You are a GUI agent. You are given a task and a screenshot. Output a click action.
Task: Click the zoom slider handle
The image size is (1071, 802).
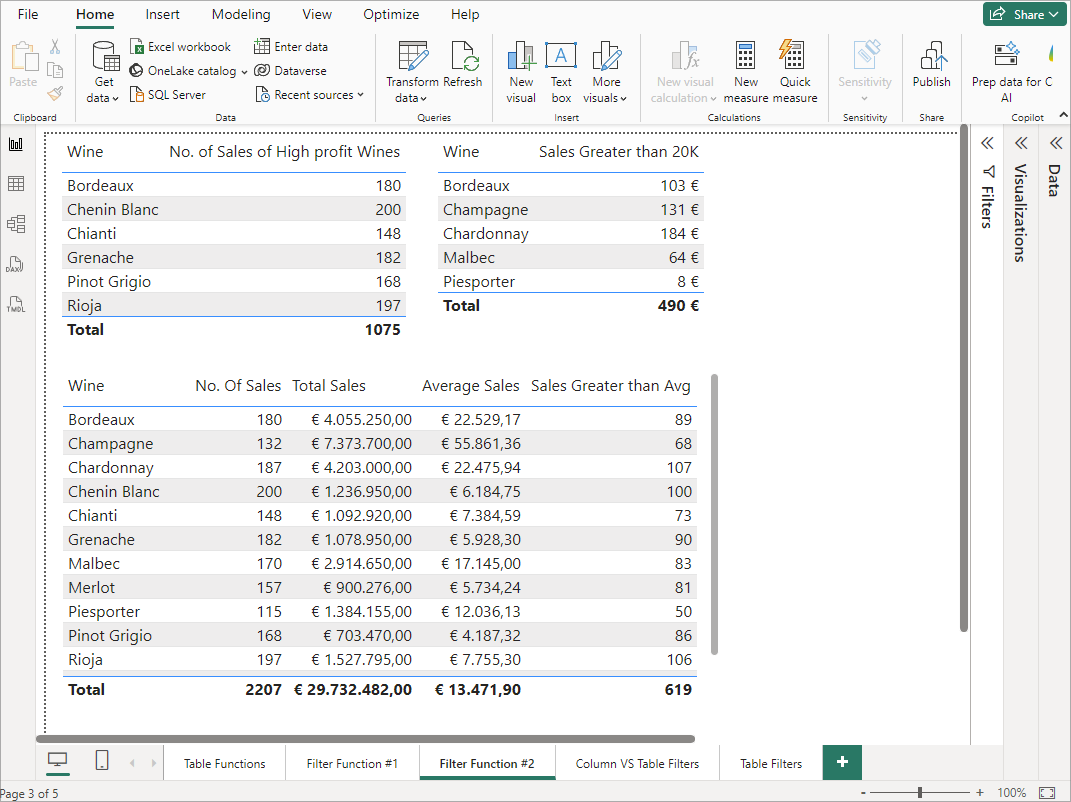coord(920,792)
